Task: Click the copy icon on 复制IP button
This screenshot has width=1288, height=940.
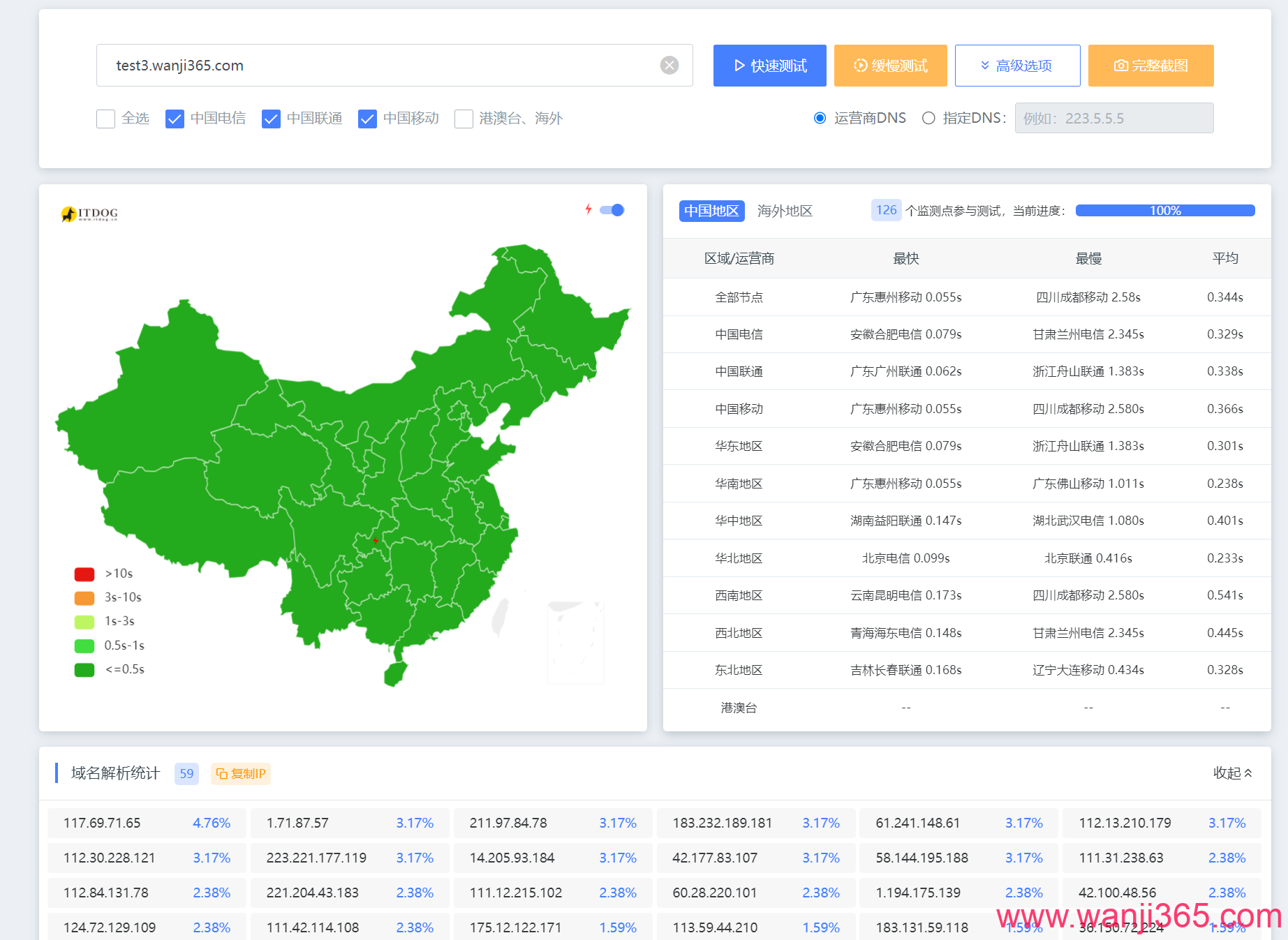Action: (x=221, y=773)
